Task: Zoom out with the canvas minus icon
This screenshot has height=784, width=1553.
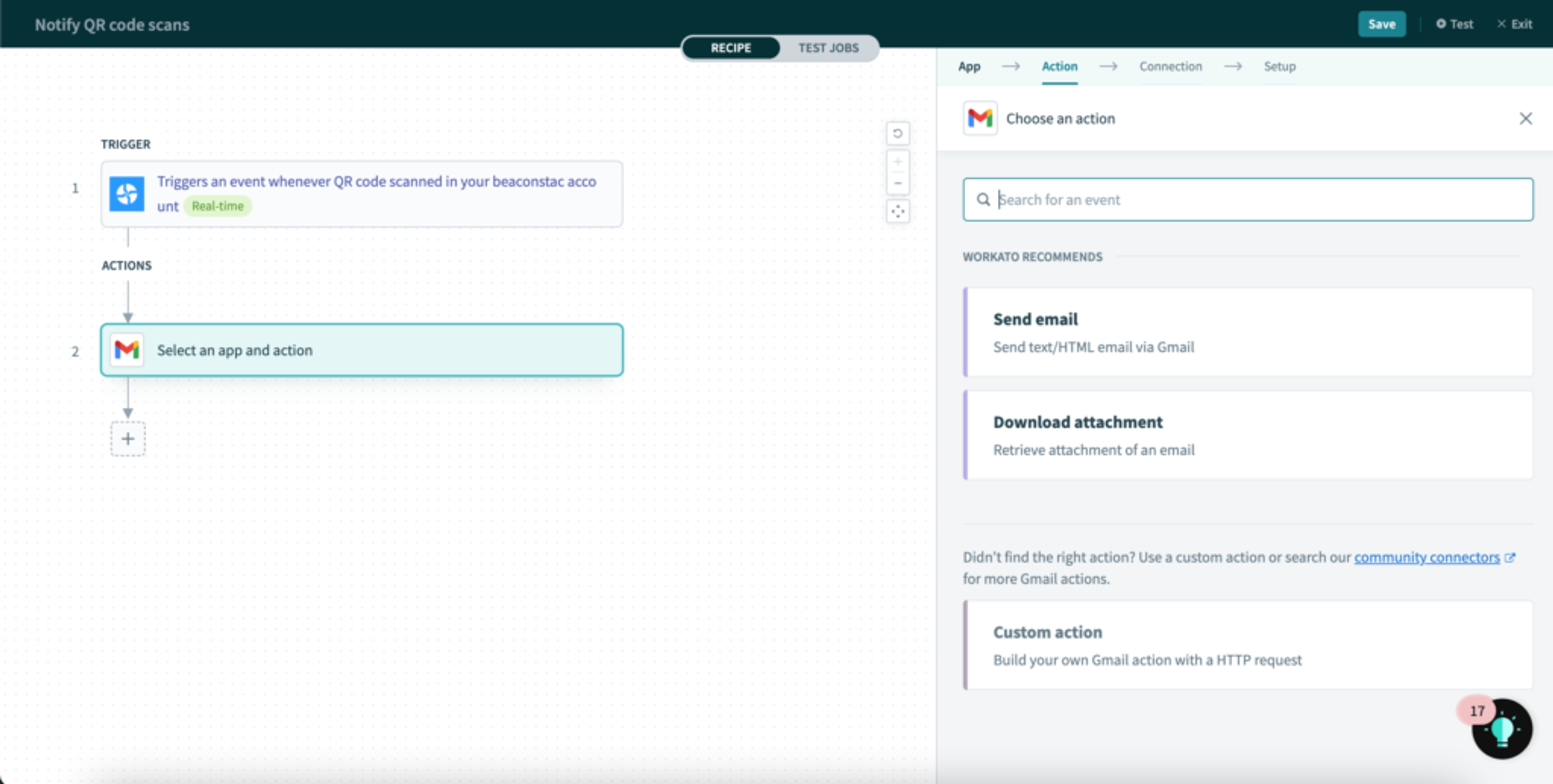Action: [897, 183]
